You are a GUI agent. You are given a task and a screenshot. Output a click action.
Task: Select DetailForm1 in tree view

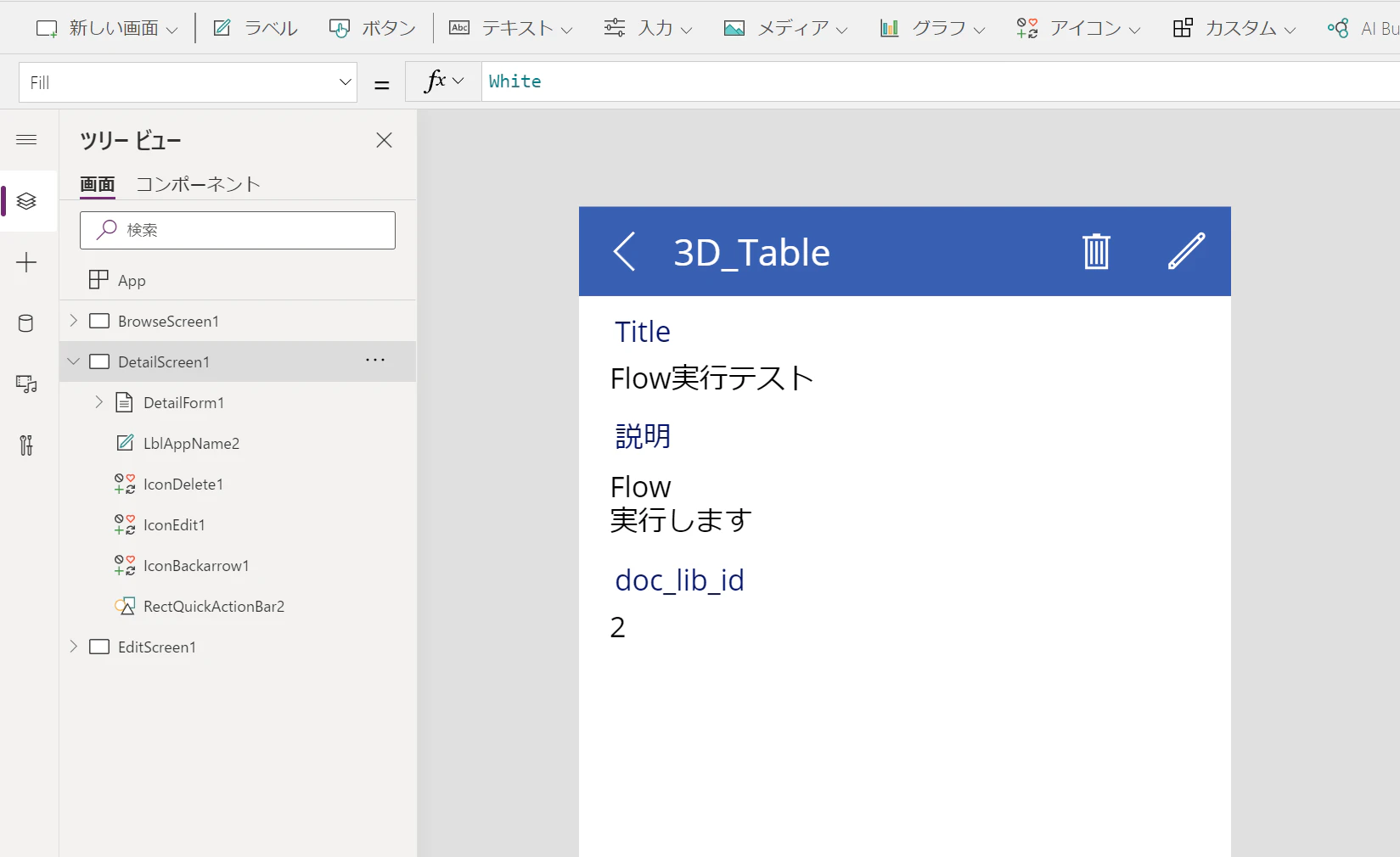click(x=183, y=403)
